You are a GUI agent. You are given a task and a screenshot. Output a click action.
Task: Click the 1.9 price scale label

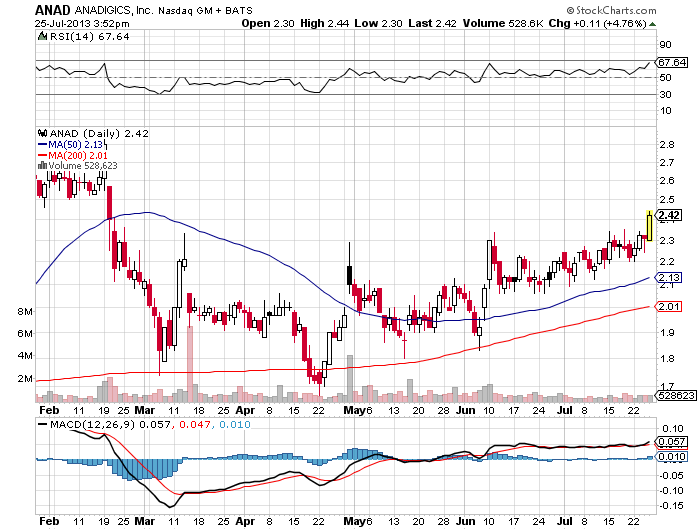tap(667, 333)
